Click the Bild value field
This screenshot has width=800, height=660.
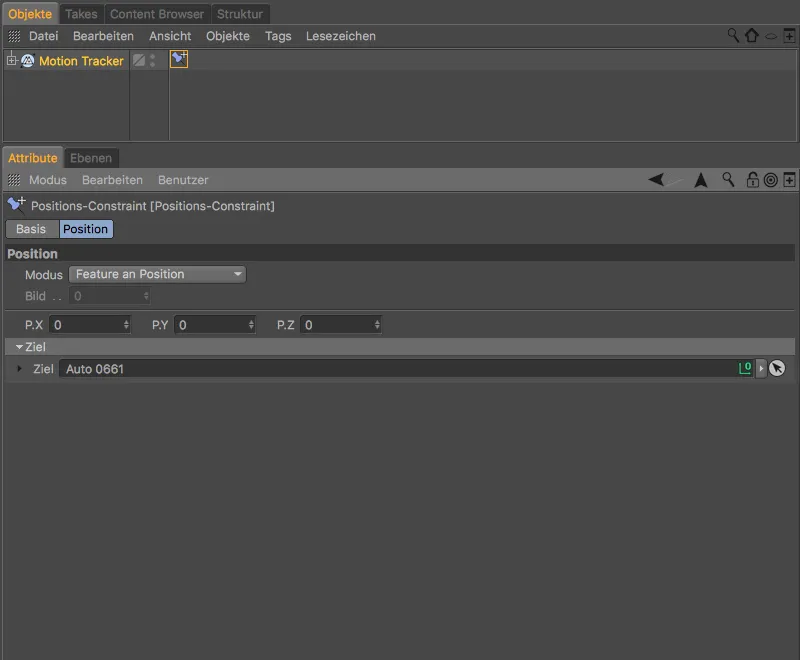point(110,296)
